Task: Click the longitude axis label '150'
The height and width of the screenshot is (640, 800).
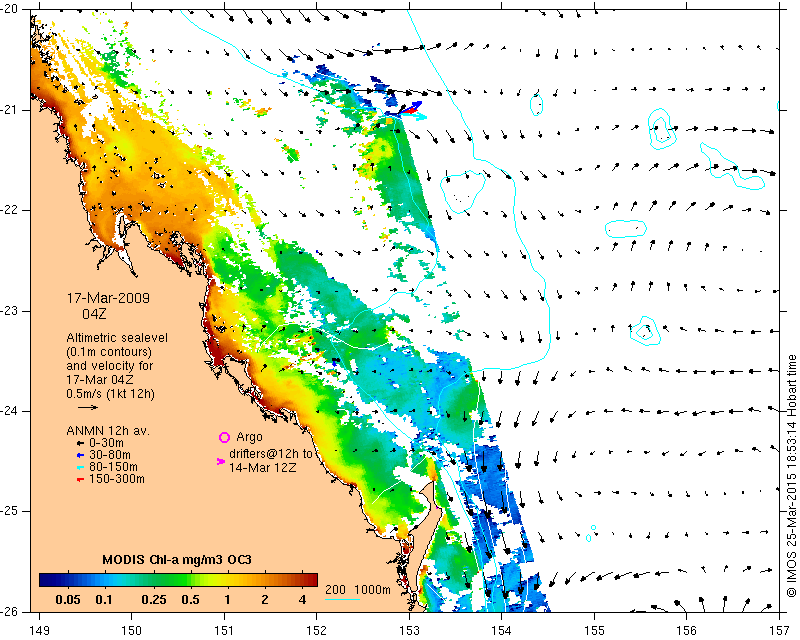Action: 132,631
